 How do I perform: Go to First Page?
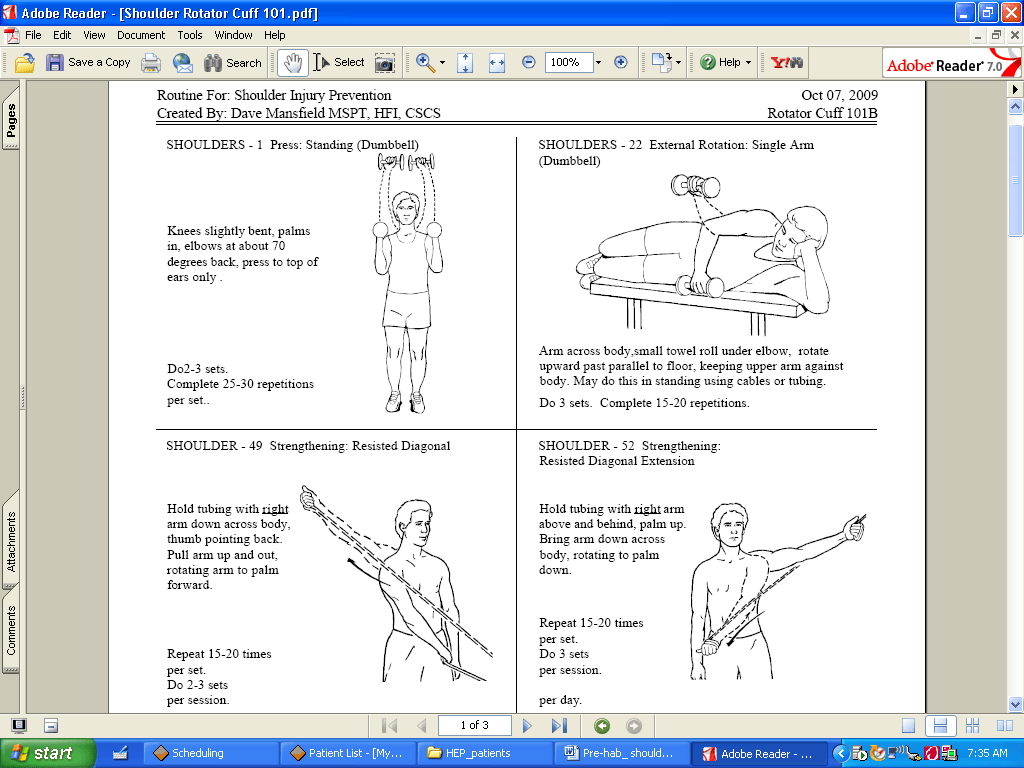point(390,726)
